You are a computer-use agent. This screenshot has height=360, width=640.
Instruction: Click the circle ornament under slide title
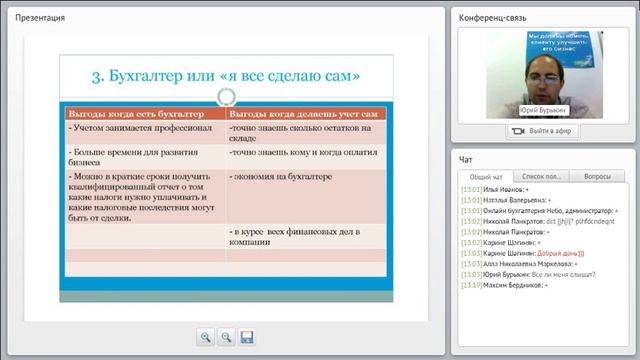[227, 97]
